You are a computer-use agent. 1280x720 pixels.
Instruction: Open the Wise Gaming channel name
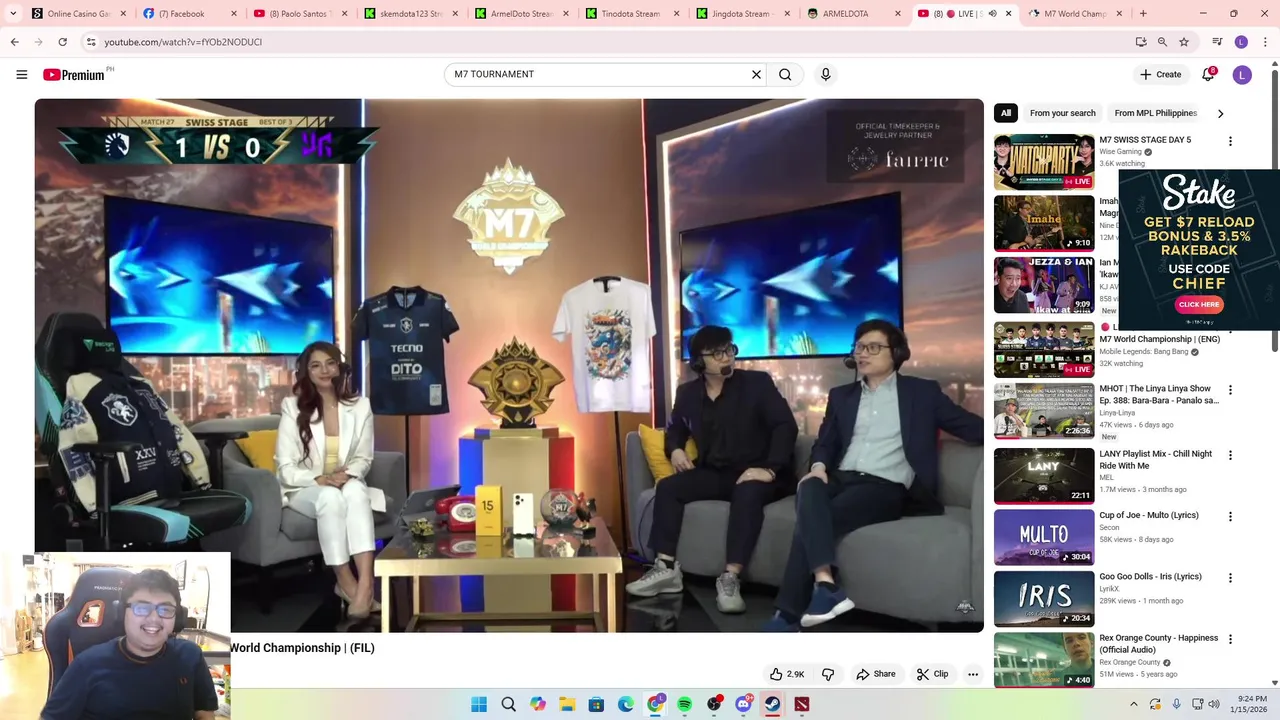coord(1120,152)
